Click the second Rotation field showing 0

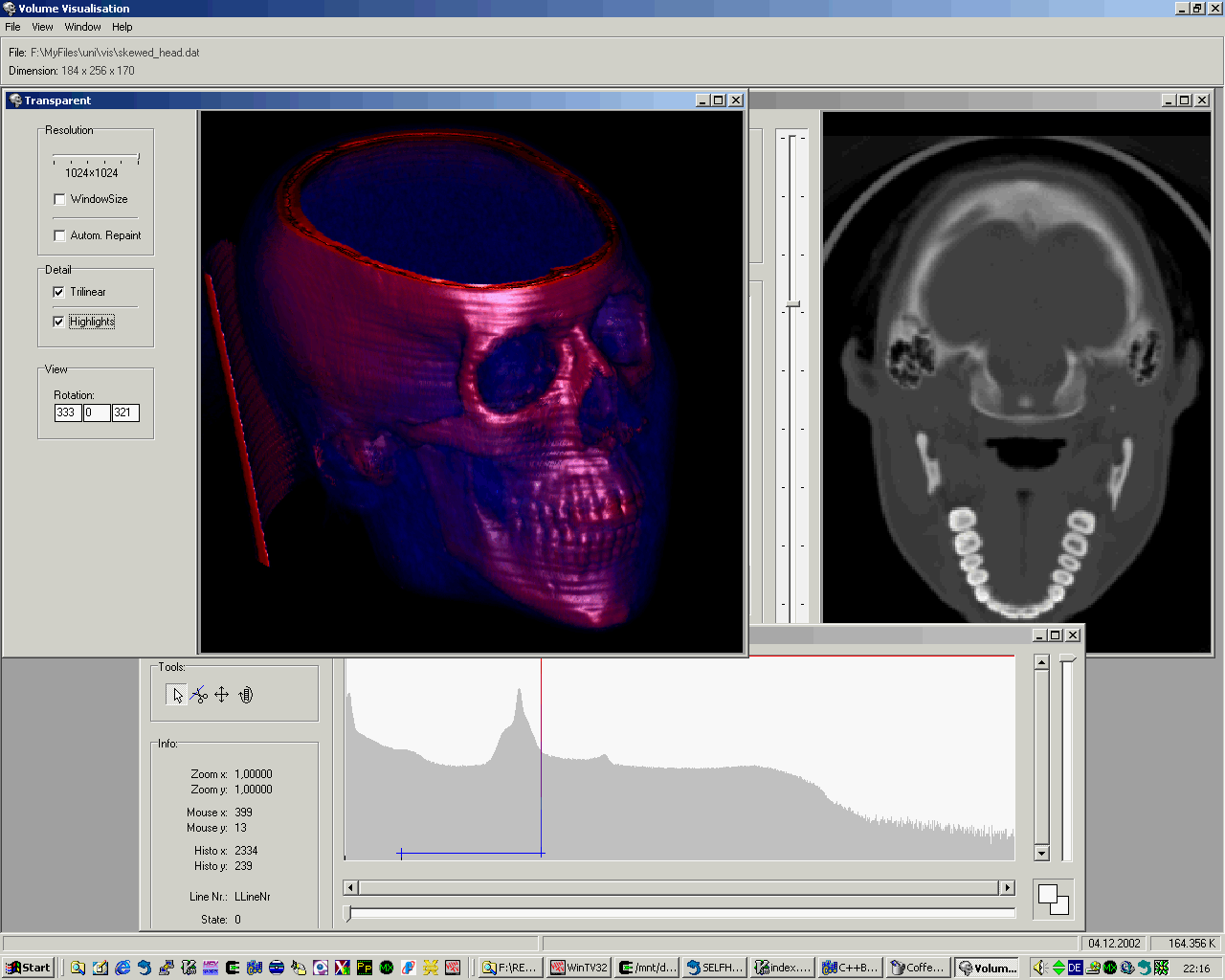[96, 412]
